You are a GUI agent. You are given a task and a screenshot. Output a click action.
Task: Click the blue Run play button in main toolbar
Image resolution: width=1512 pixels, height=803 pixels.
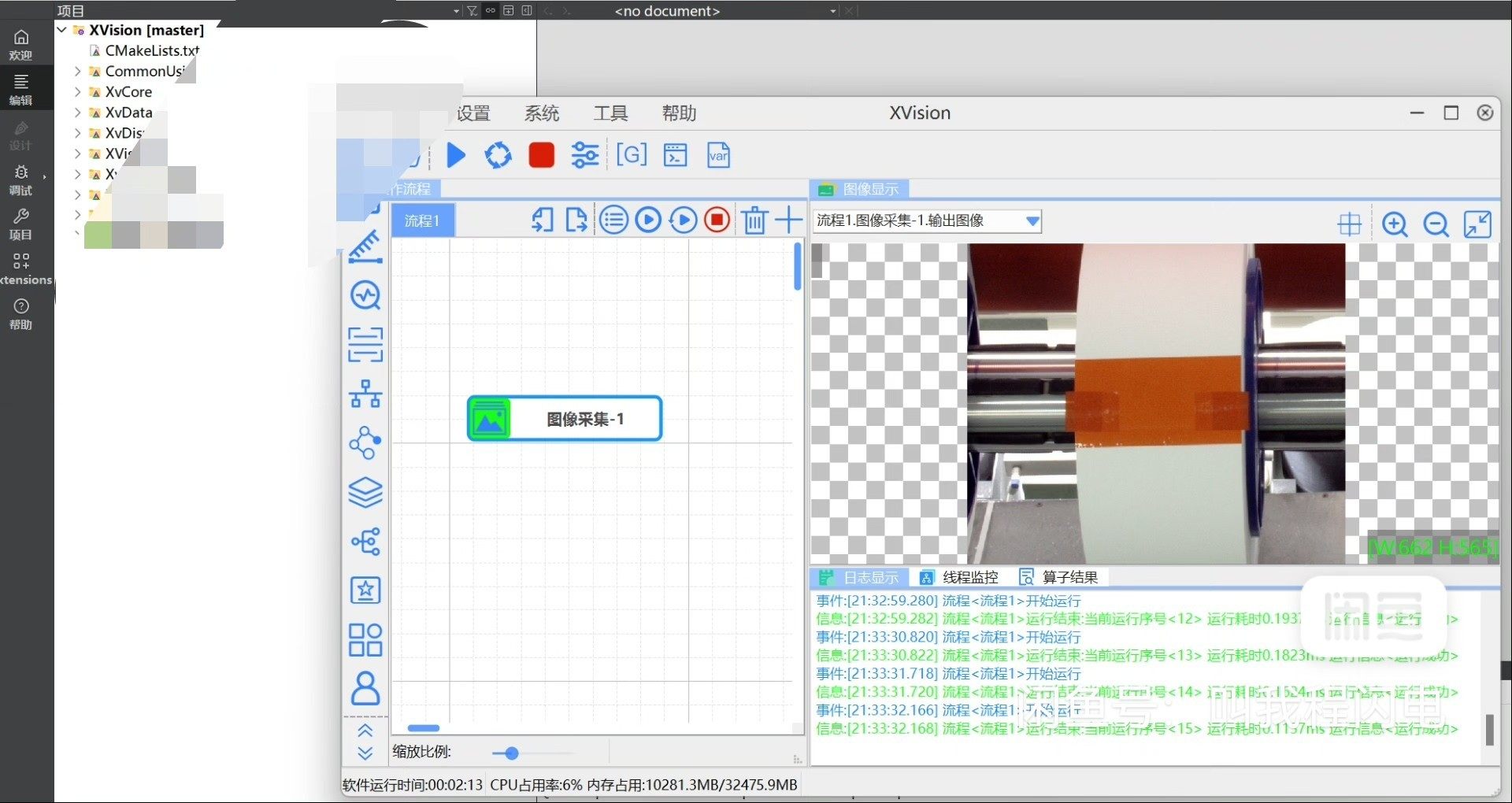pyautogui.click(x=455, y=155)
